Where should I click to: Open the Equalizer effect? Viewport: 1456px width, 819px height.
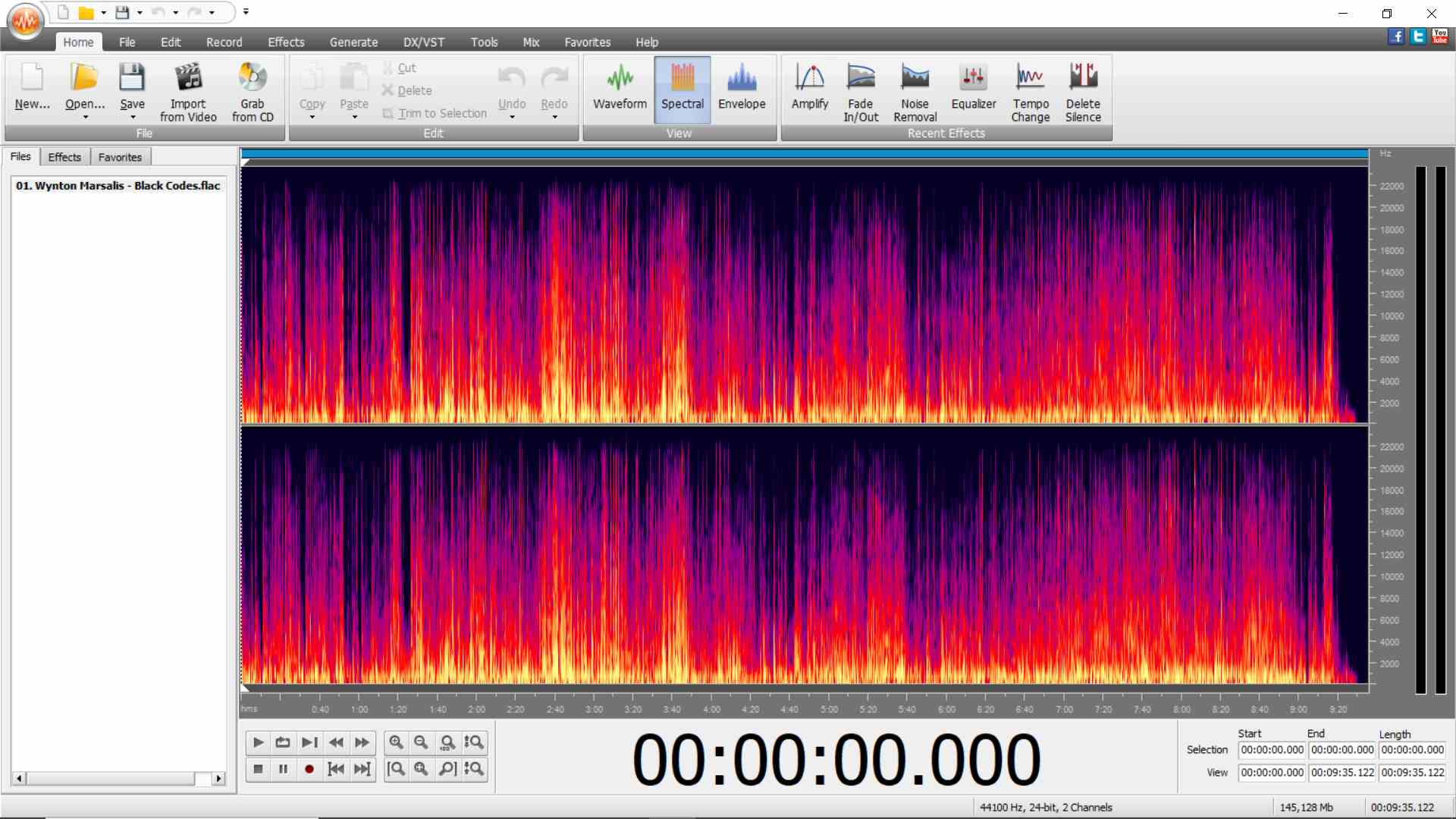tap(974, 89)
